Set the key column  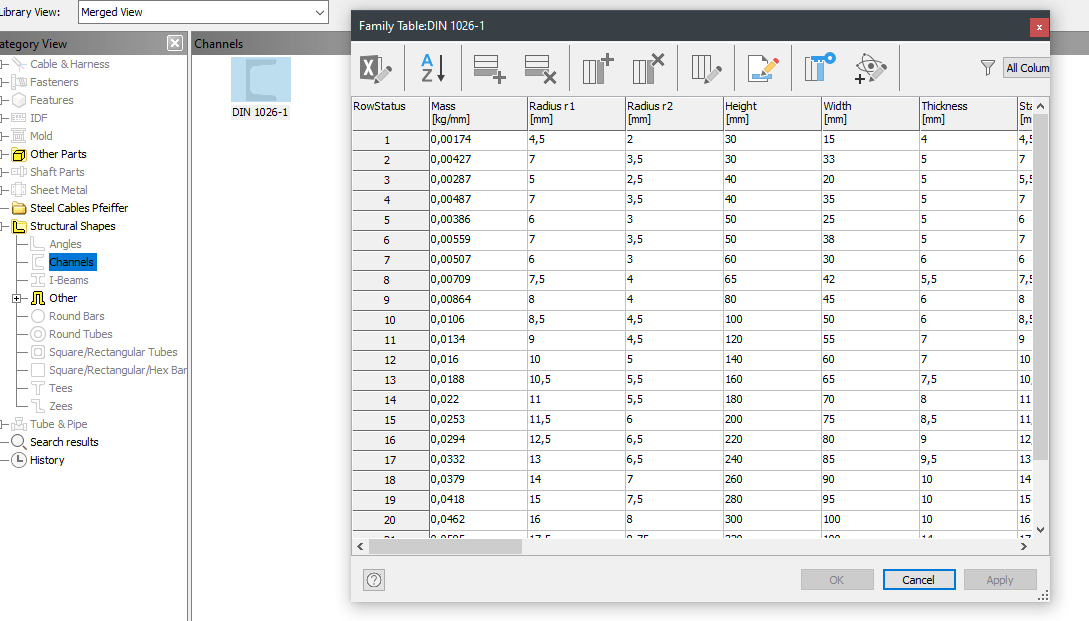(x=818, y=68)
